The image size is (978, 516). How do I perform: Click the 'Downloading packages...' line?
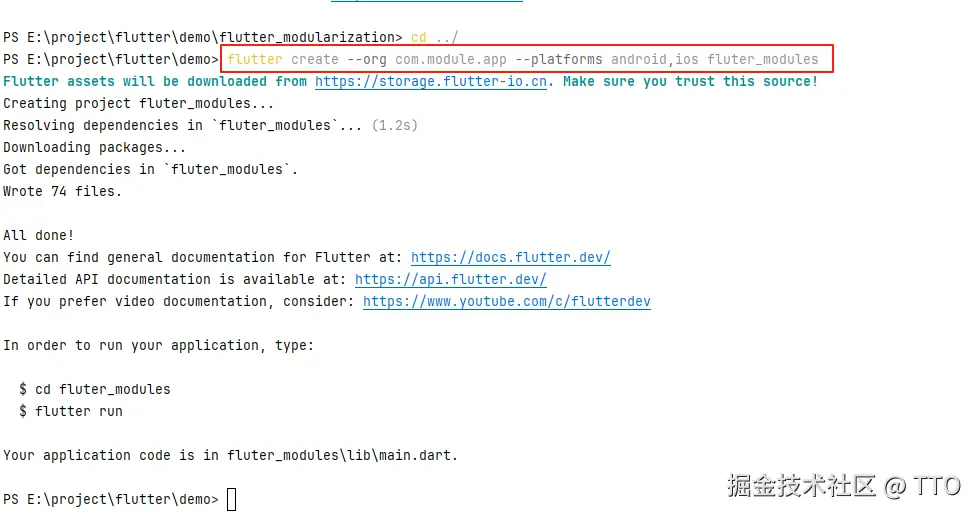tap(94, 148)
